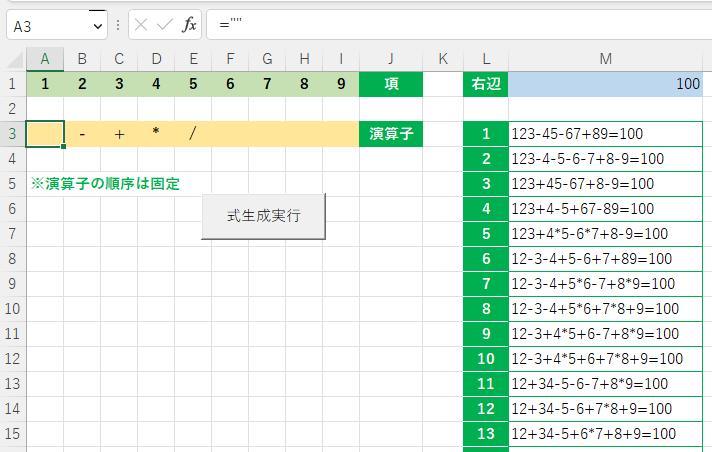Click the Enter checkmark icon in formula bar
Screen dimensions: 712x452
click(164, 25)
